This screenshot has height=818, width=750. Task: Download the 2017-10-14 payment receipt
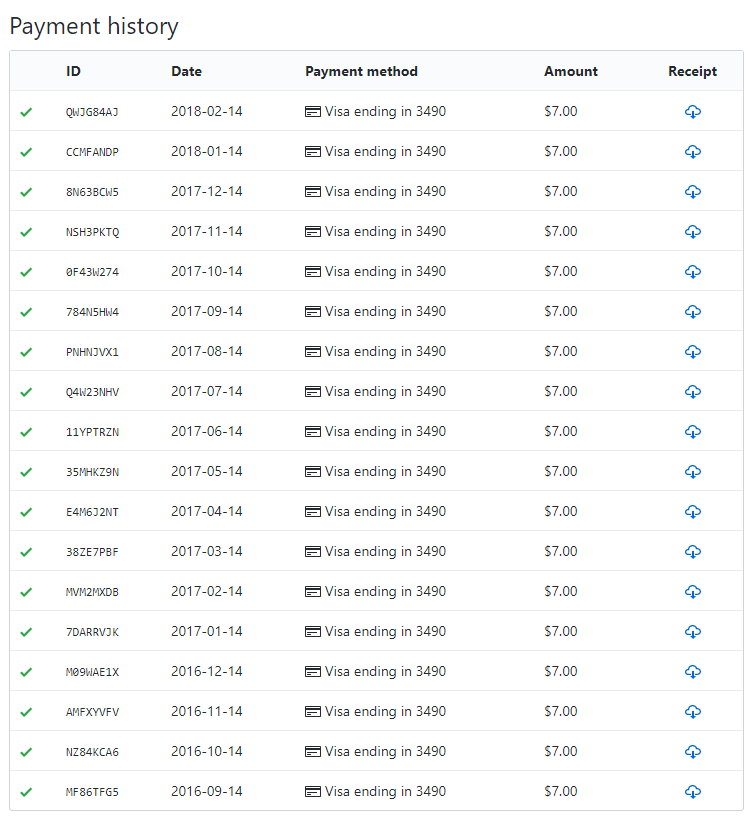click(692, 271)
